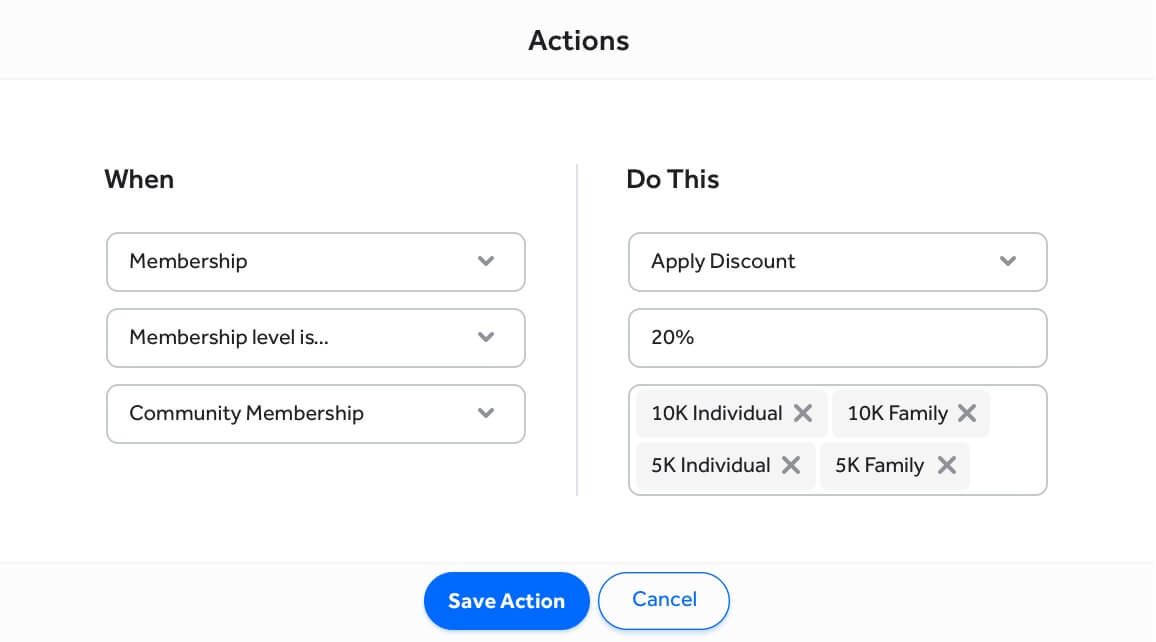Click the chevron on the Apply Discount selector
The image size is (1156, 642).
[1008, 261]
